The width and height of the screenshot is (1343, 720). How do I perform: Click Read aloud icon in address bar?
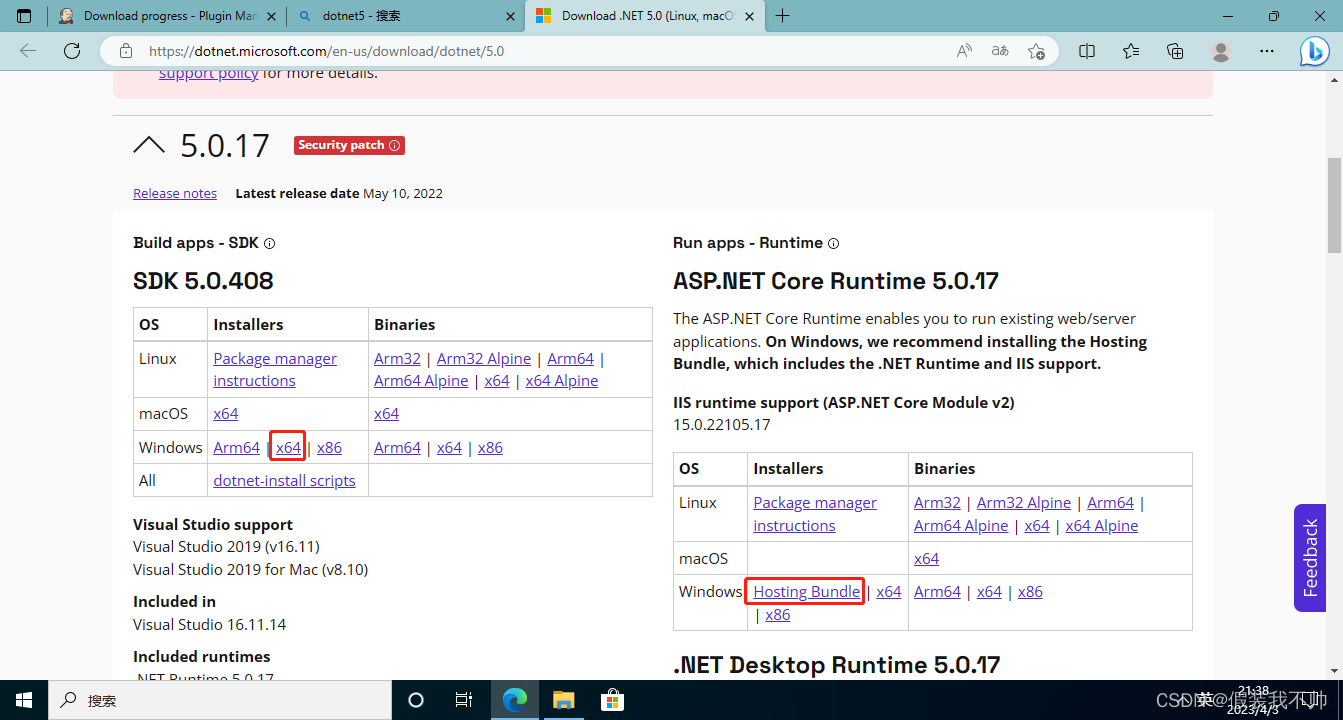(x=964, y=51)
